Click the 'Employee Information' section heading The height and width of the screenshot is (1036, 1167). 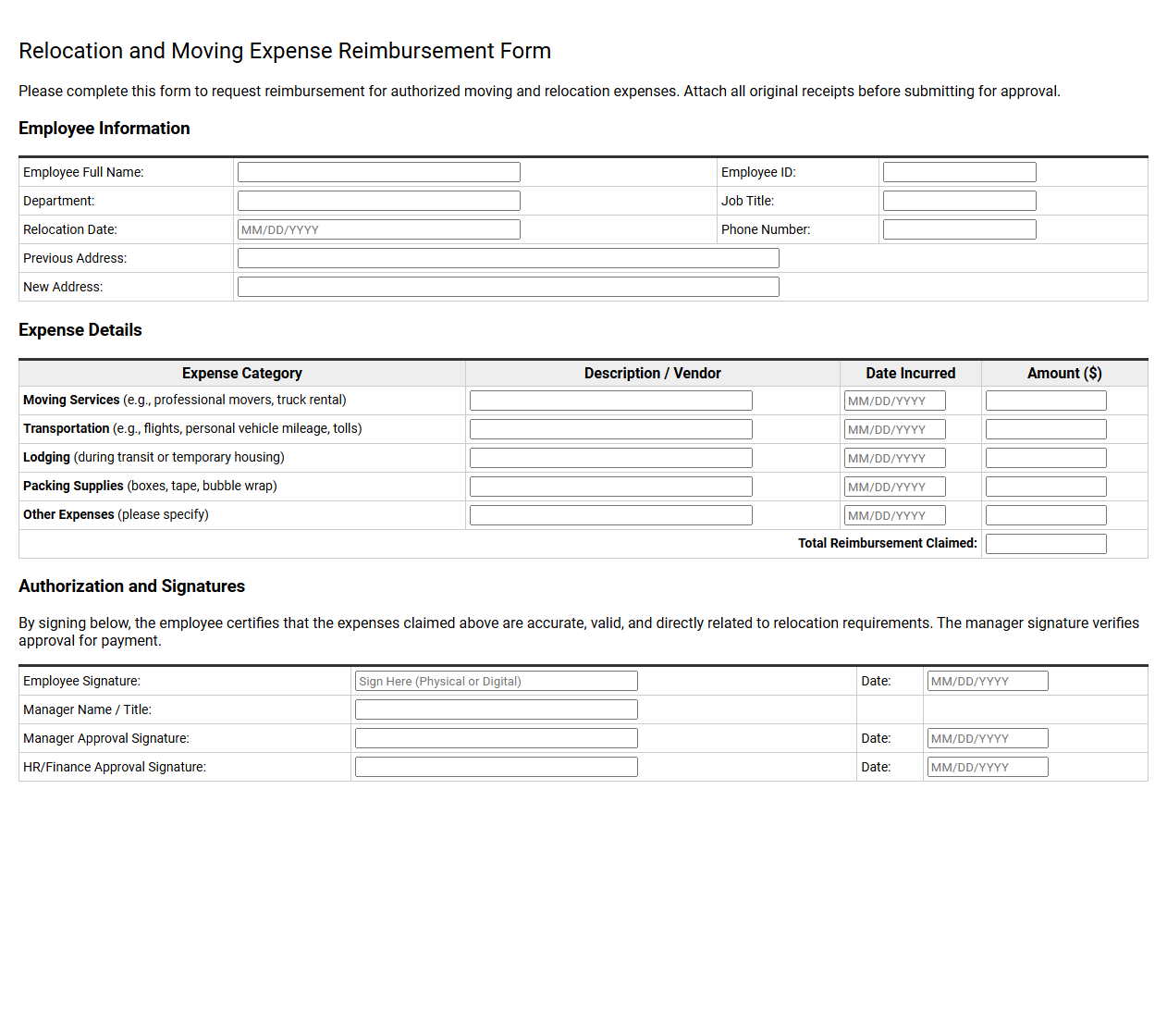(104, 129)
